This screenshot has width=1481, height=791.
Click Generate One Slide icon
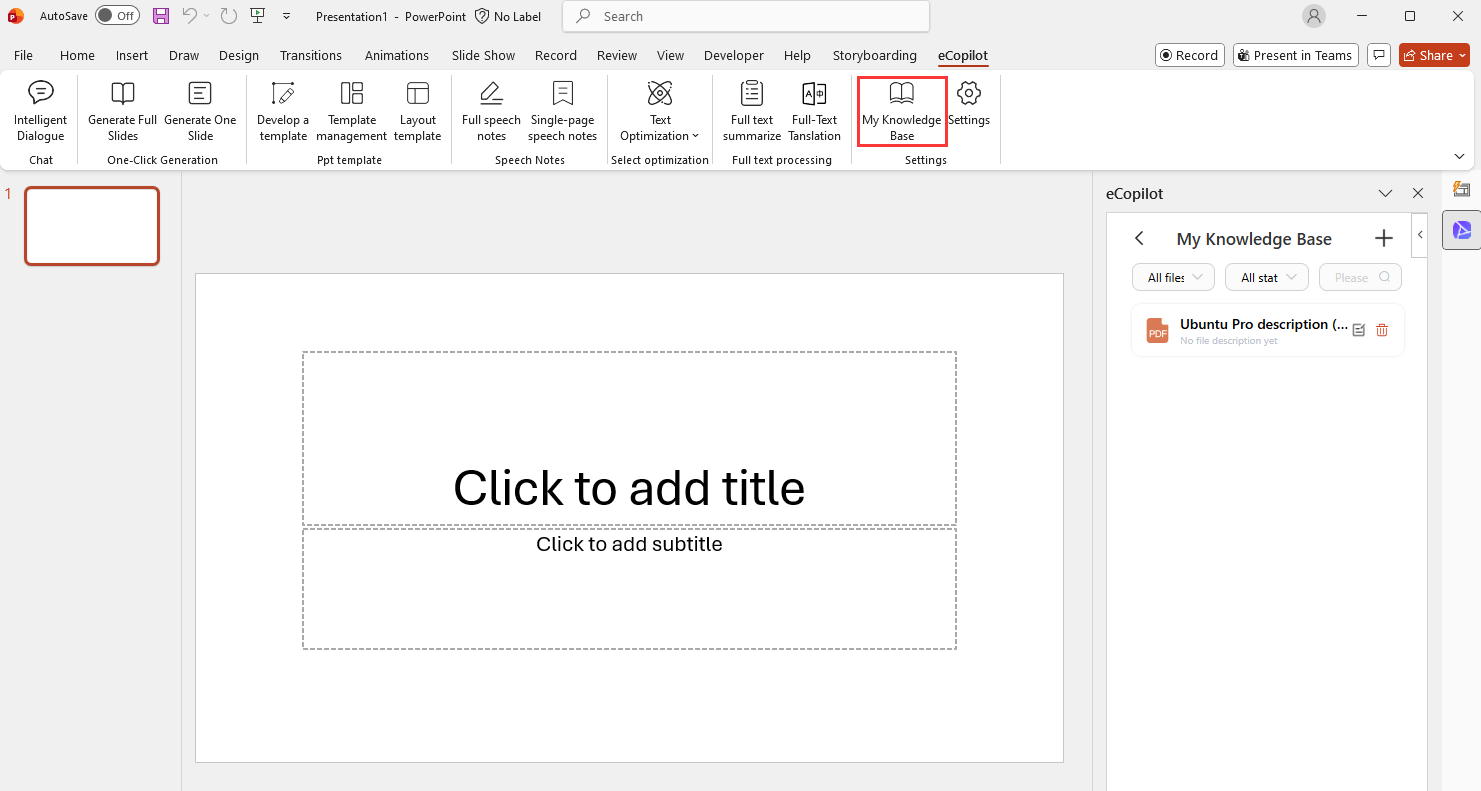pos(200,95)
